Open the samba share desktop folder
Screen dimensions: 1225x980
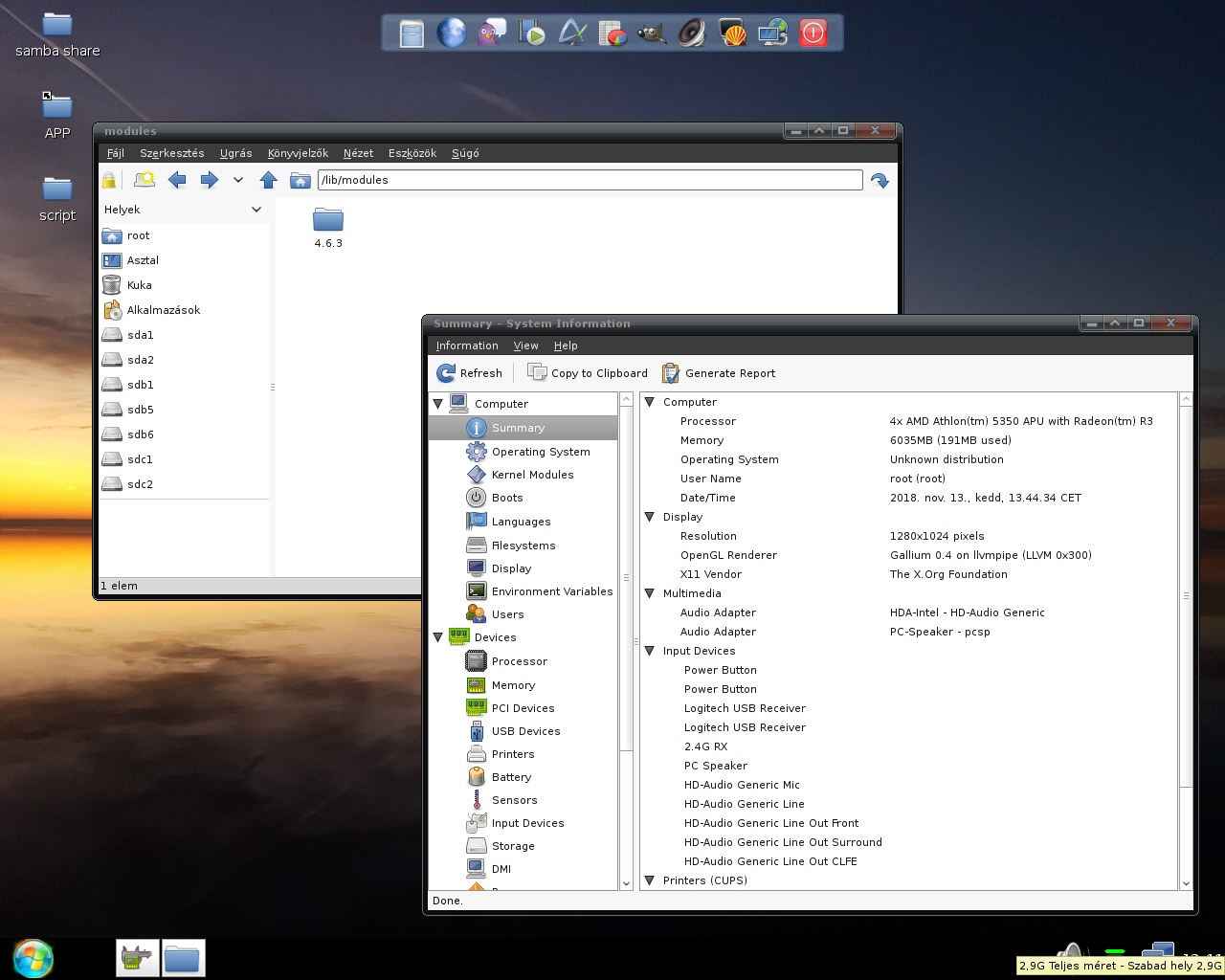(x=57, y=34)
